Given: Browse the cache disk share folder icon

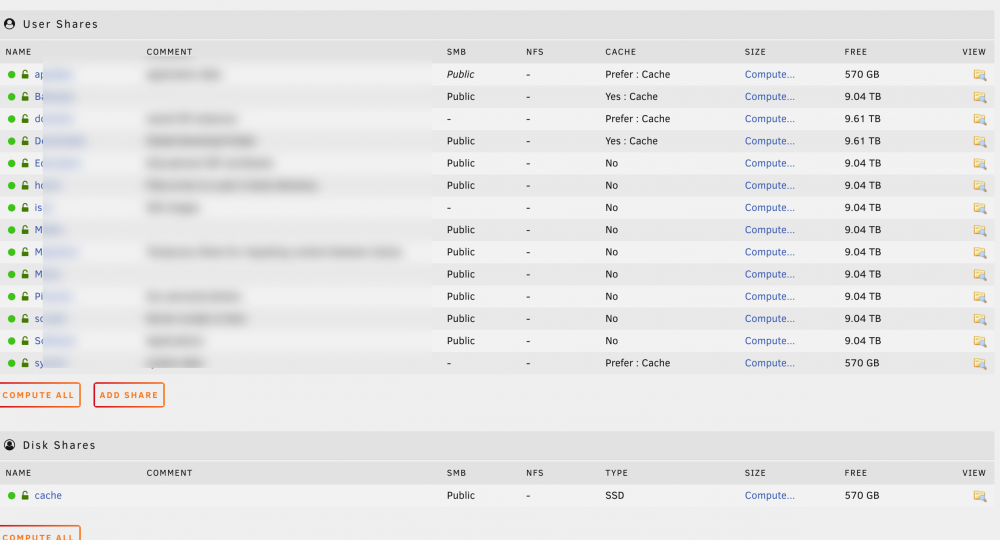Looking at the screenshot, I should point(980,495).
